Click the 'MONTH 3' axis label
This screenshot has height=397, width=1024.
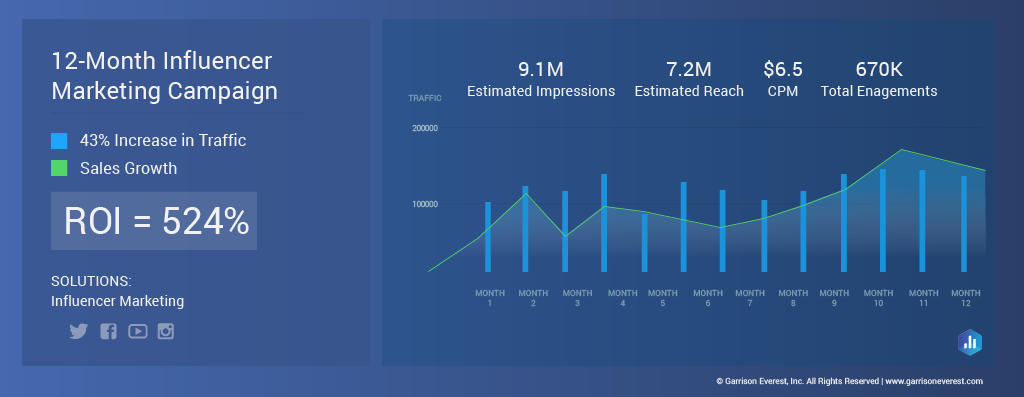click(x=577, y=298)
